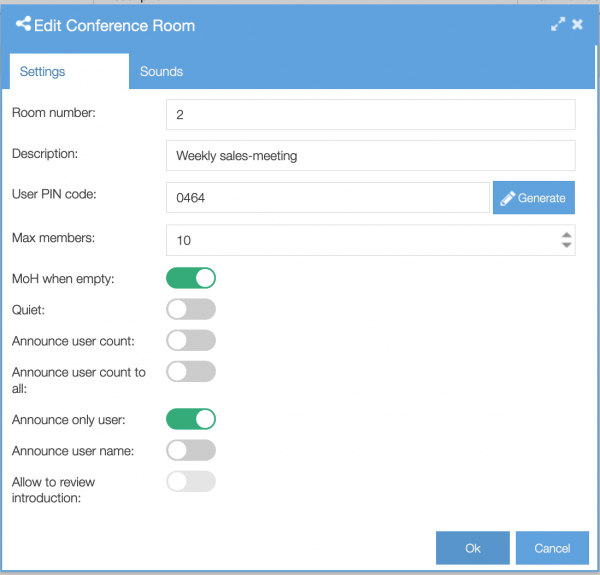
Task: Disable the MoH when empty toggle
Action: click(191, 278)
